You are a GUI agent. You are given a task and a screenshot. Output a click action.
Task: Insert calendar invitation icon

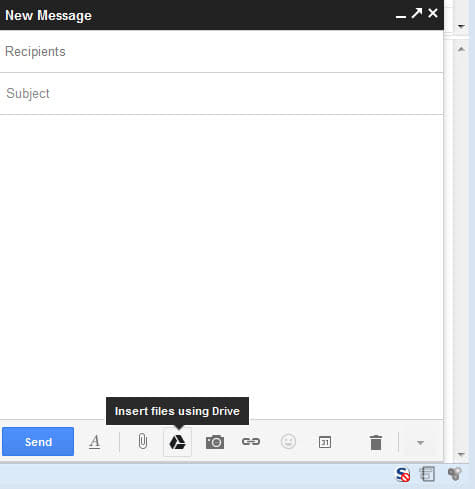tap(325, 442)
